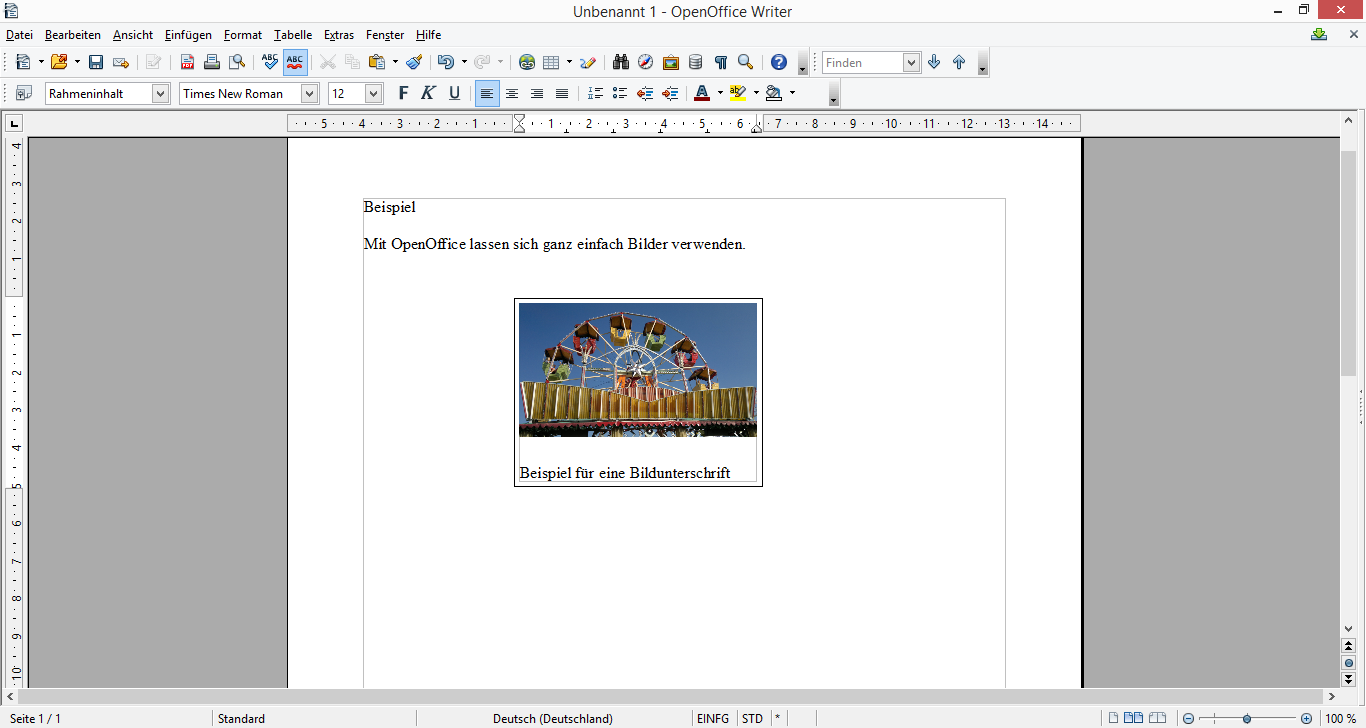Viewport: 1366px width, 728px height.
Task: Open the Gallery icon
Action: coord(671,62)
